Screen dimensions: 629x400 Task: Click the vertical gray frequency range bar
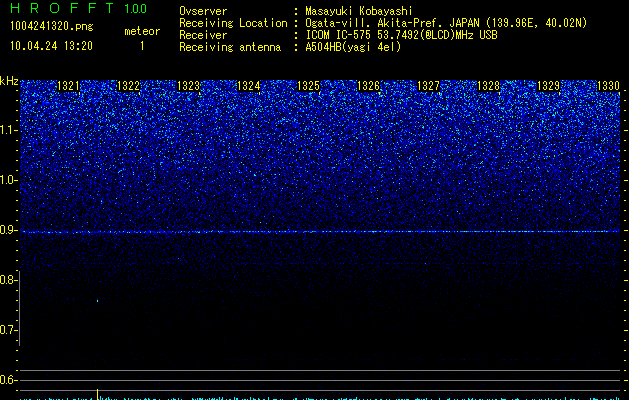tap(20, 308)
